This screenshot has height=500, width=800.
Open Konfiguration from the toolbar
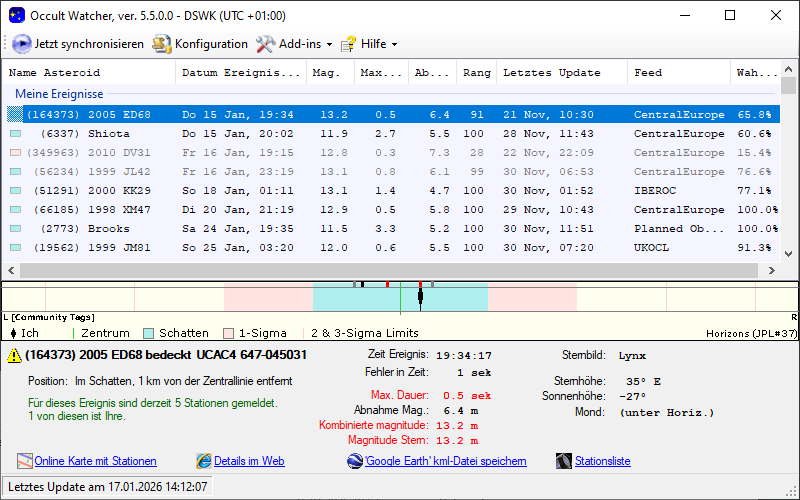pyautogui.click(x=200, y=44)
